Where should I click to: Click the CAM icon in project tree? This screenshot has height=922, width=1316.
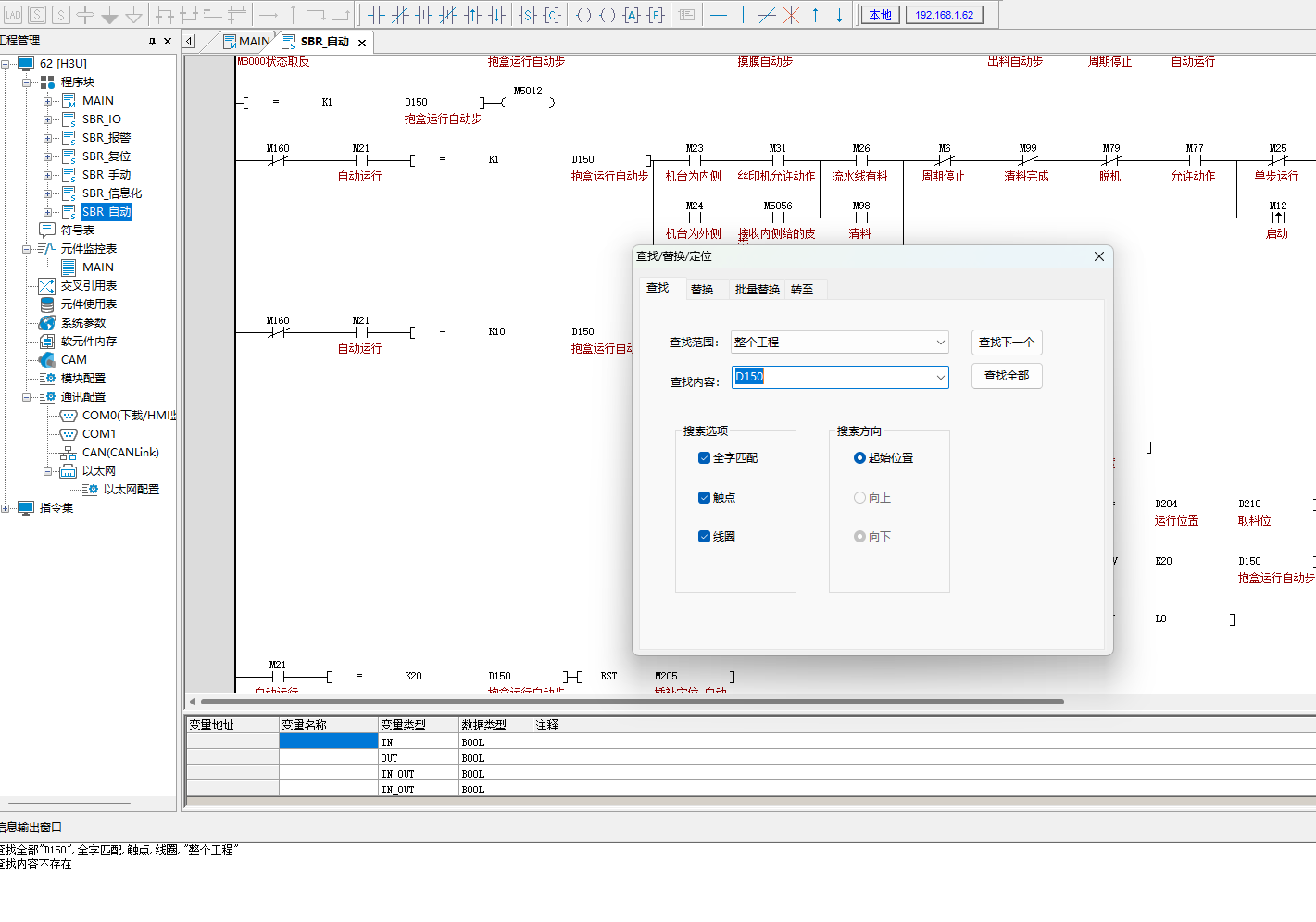[x=47, y=360]
